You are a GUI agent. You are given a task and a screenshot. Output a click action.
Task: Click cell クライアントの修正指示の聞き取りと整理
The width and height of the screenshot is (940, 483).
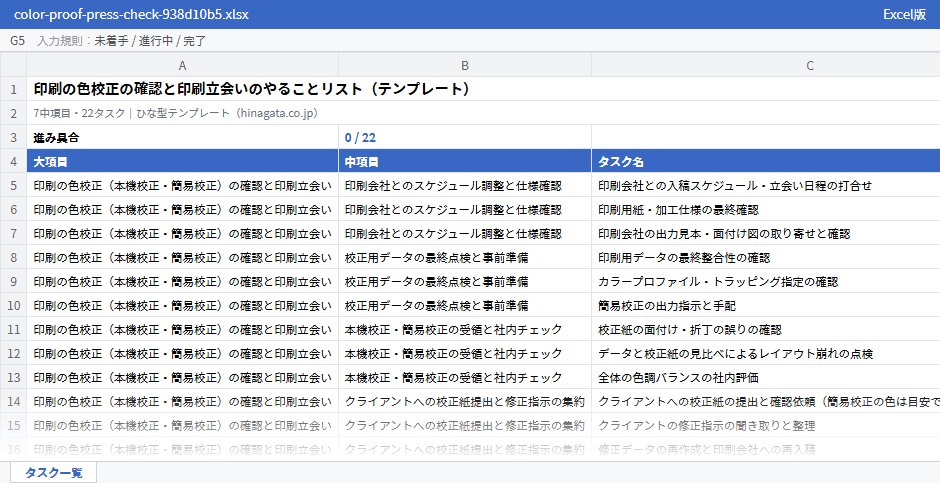tap(766, 425)
